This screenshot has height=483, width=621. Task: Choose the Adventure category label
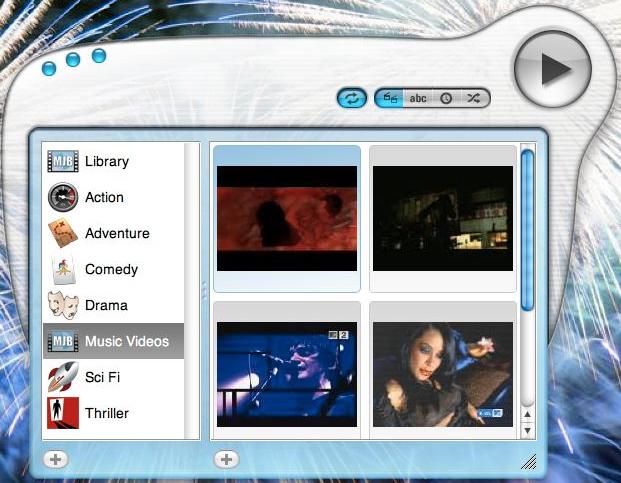(x=117, y=233)
